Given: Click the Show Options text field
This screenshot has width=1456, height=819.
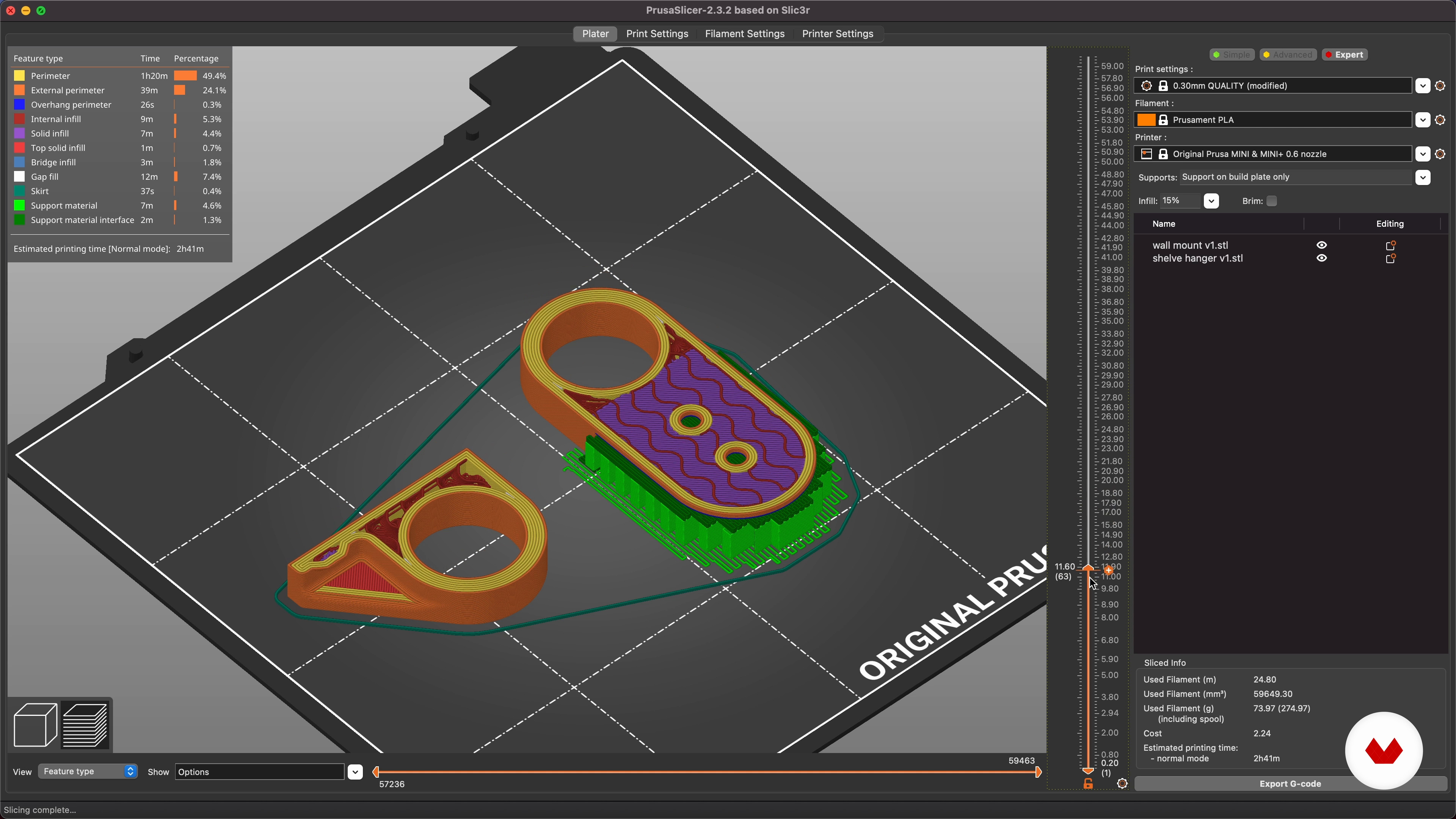Looking at the screenshot, I should pos(259,772).
